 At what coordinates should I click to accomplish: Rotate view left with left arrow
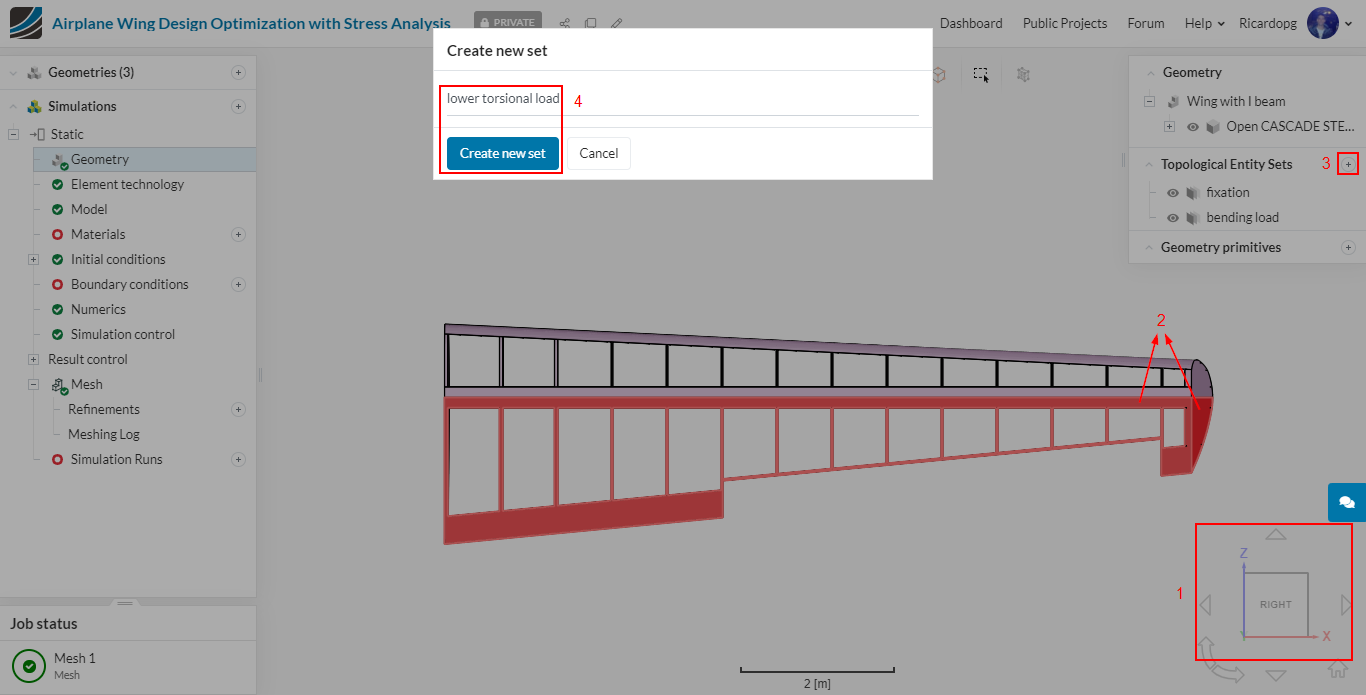1205,605
